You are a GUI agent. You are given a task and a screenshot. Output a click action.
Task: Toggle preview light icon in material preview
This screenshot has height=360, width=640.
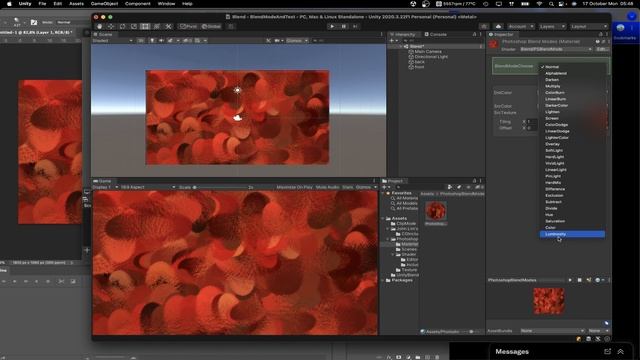[x=589, y=280]
